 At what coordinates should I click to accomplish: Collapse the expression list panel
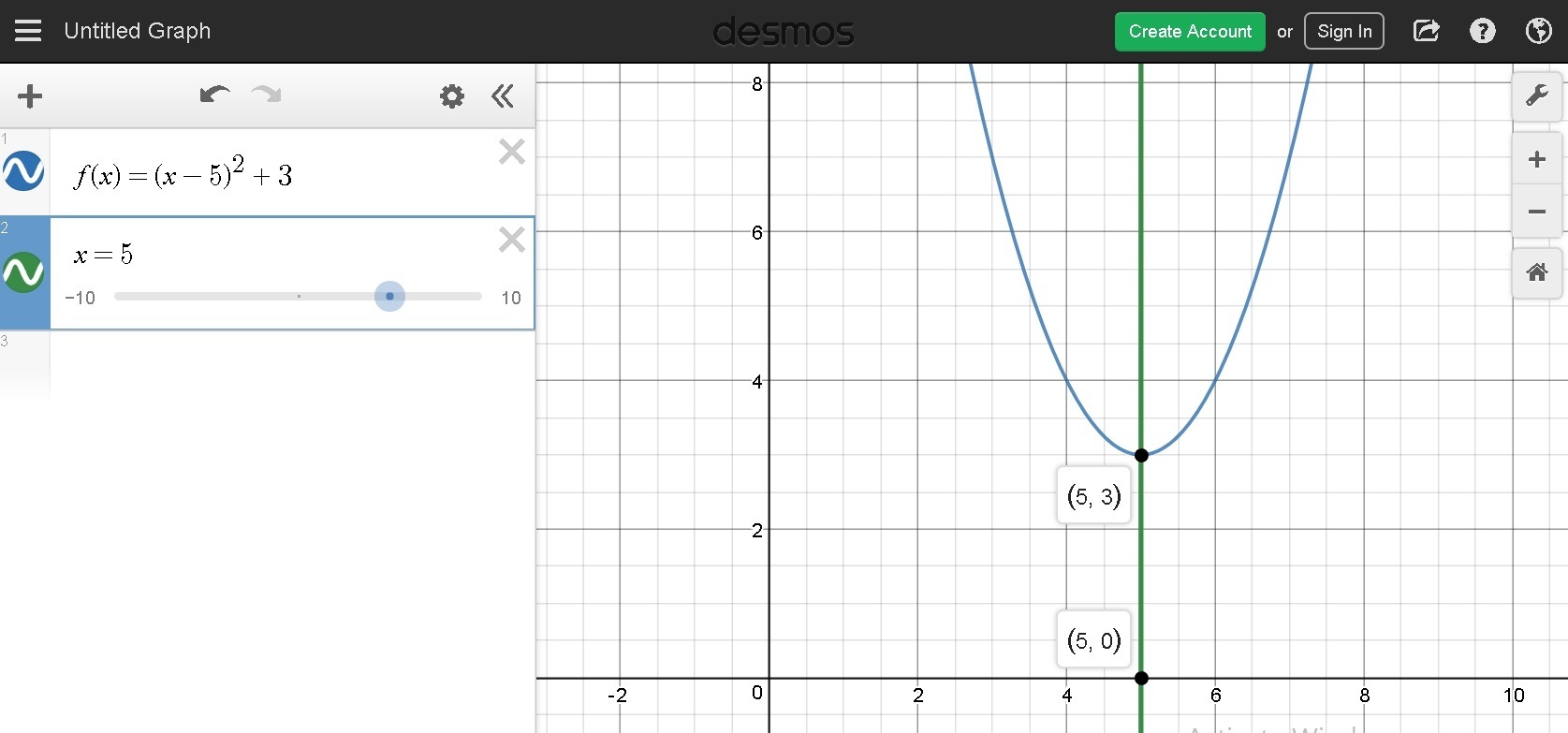point(503,95)
